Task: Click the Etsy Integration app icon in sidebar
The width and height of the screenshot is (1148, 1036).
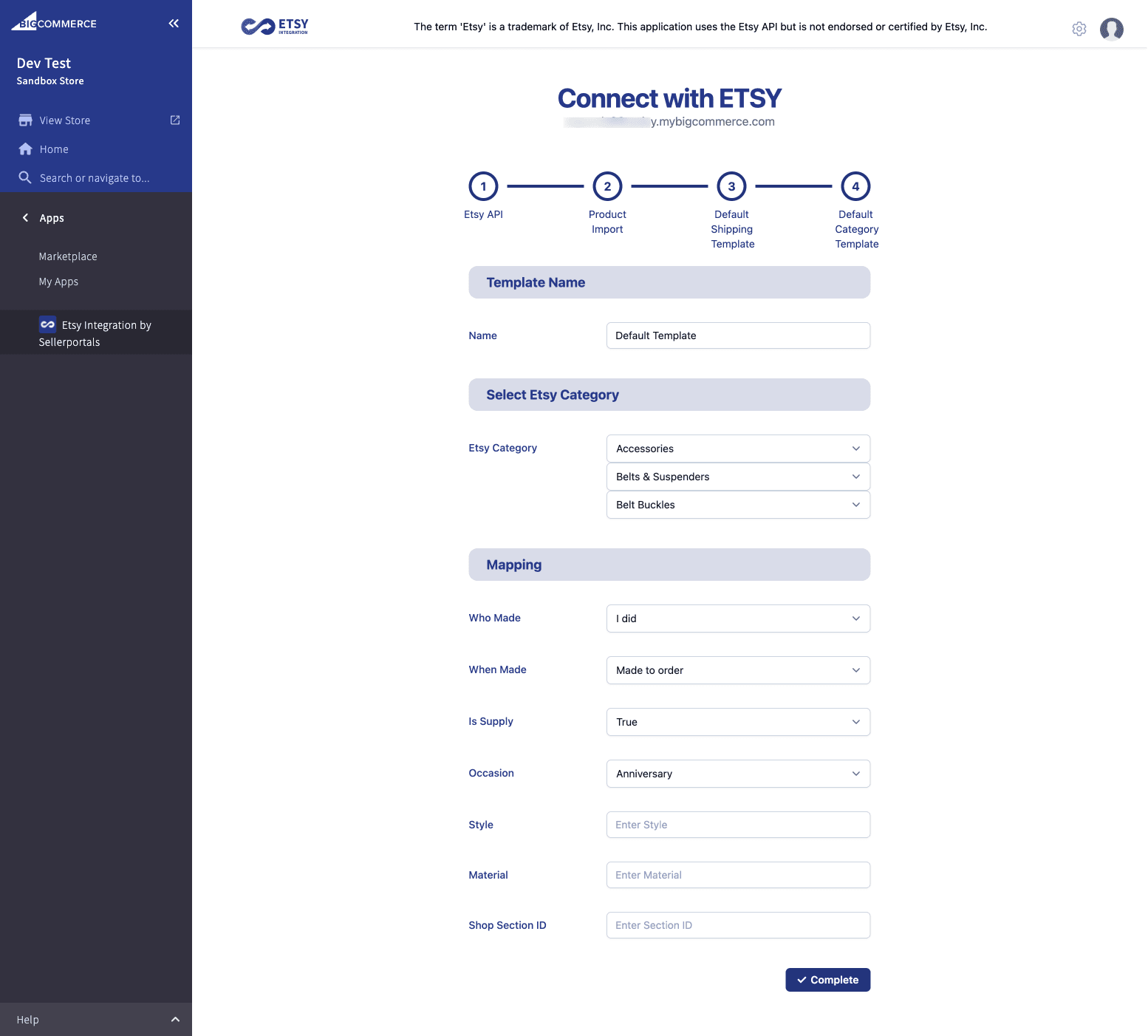Action: [48, 325]
